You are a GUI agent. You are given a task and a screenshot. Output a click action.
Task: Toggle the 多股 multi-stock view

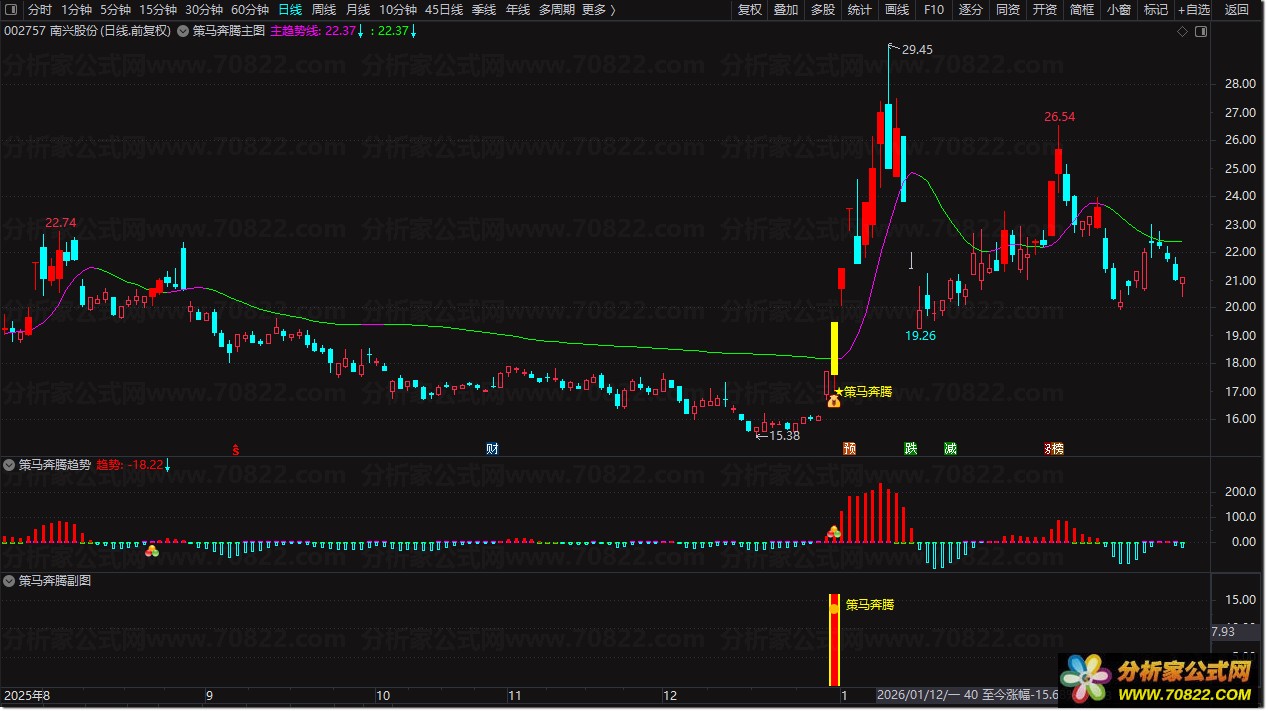click(822, 9)
